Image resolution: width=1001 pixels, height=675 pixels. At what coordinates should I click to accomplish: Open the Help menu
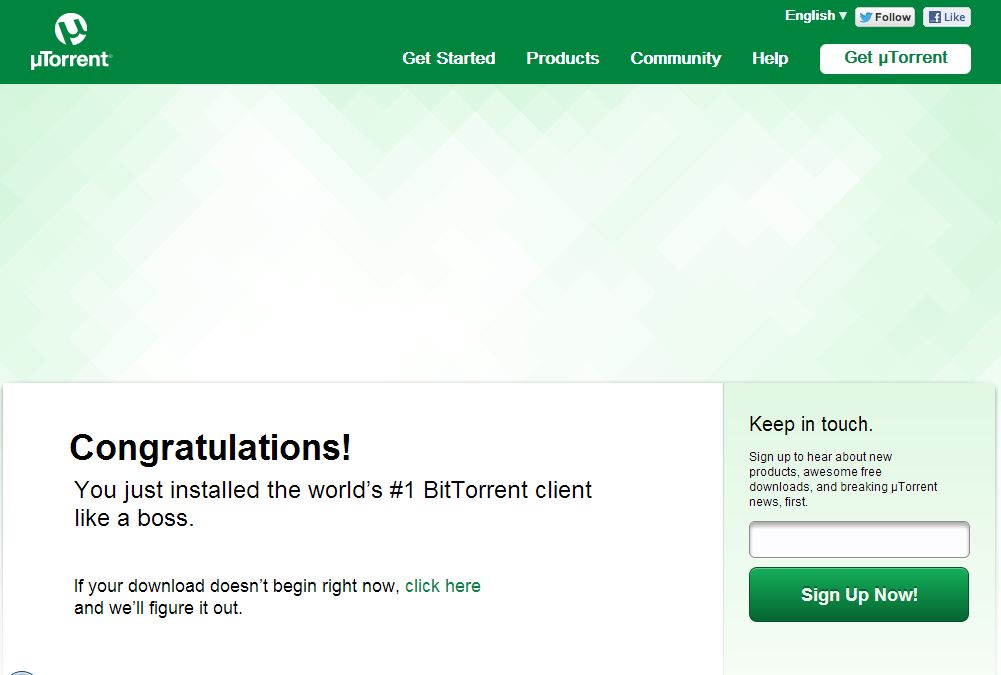coord(770,58)
